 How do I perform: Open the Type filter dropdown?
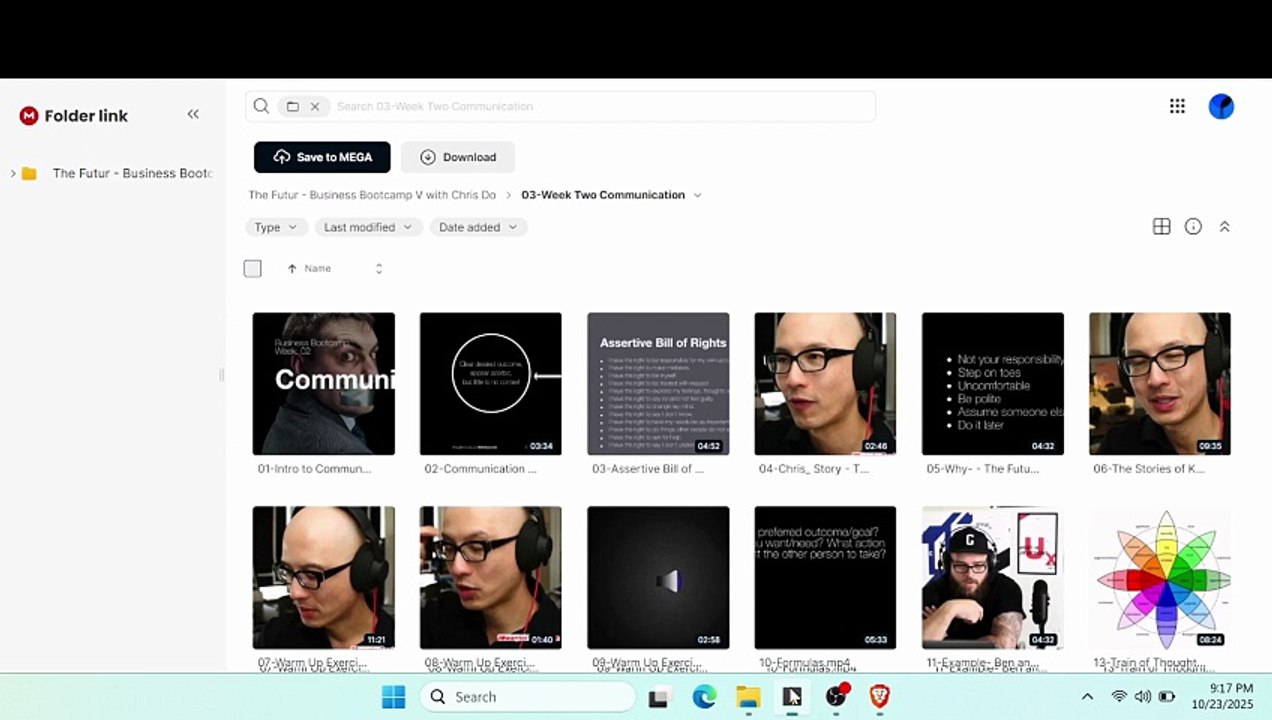pos(276,227)
